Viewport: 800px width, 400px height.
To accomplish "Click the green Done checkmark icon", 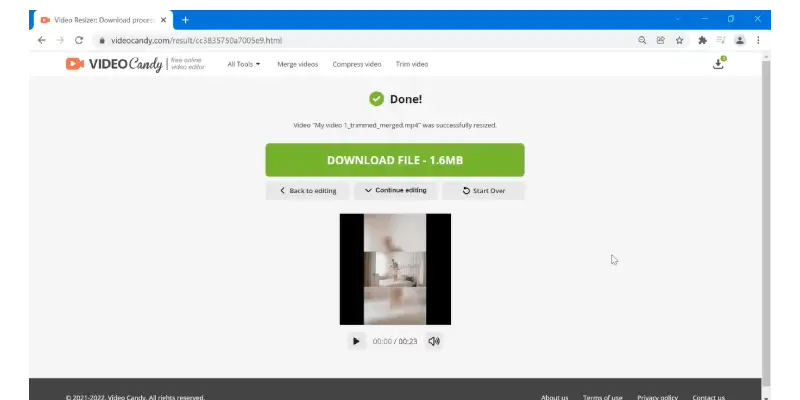I will coord(377,99).
